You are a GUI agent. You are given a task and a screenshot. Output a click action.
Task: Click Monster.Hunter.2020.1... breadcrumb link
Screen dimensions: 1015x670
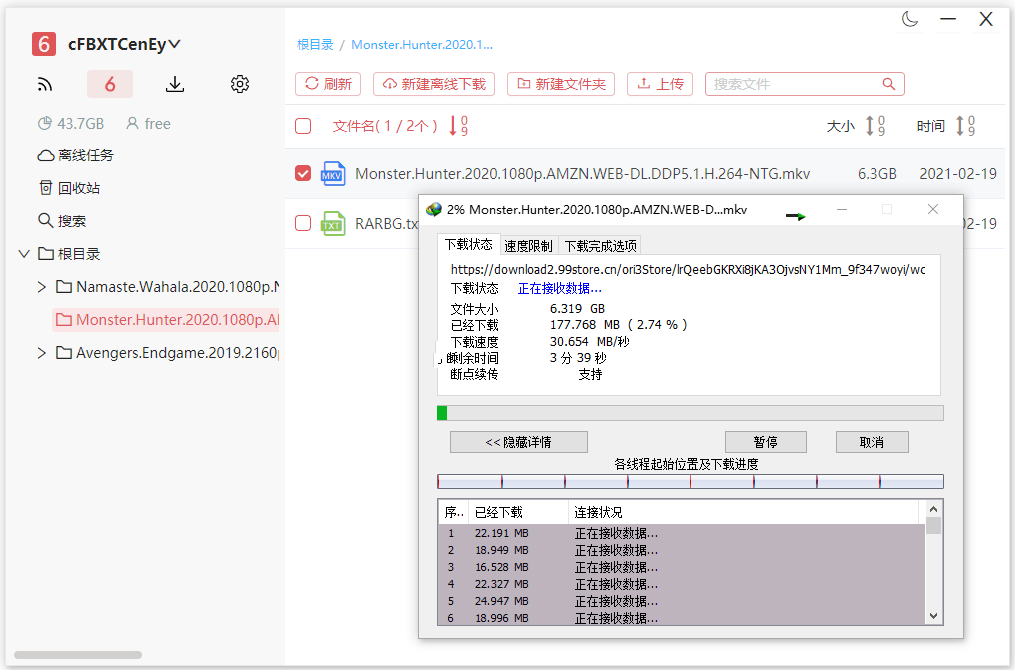click(422, 45)
